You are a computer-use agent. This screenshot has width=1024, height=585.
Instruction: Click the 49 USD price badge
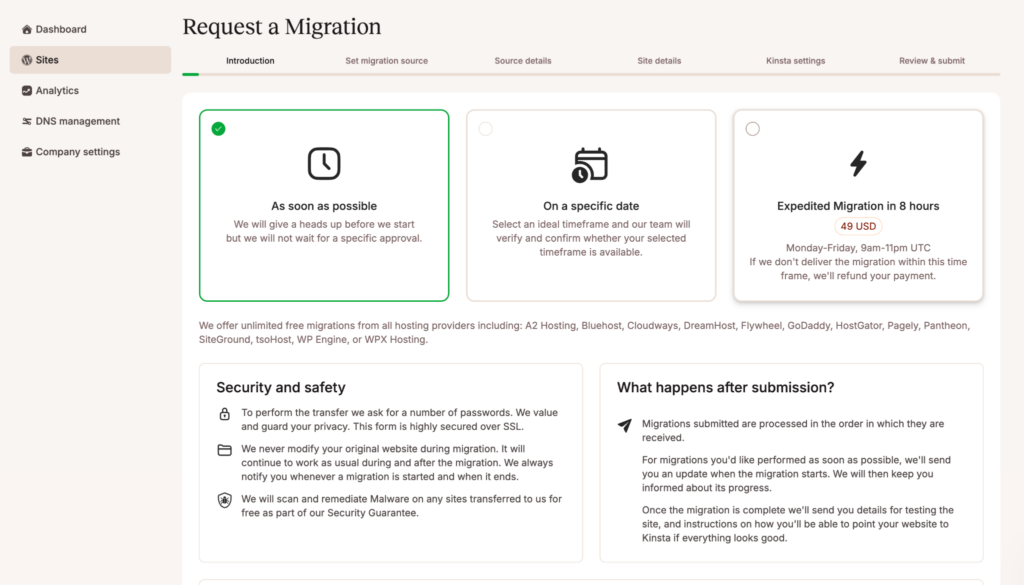click(858, 226)
